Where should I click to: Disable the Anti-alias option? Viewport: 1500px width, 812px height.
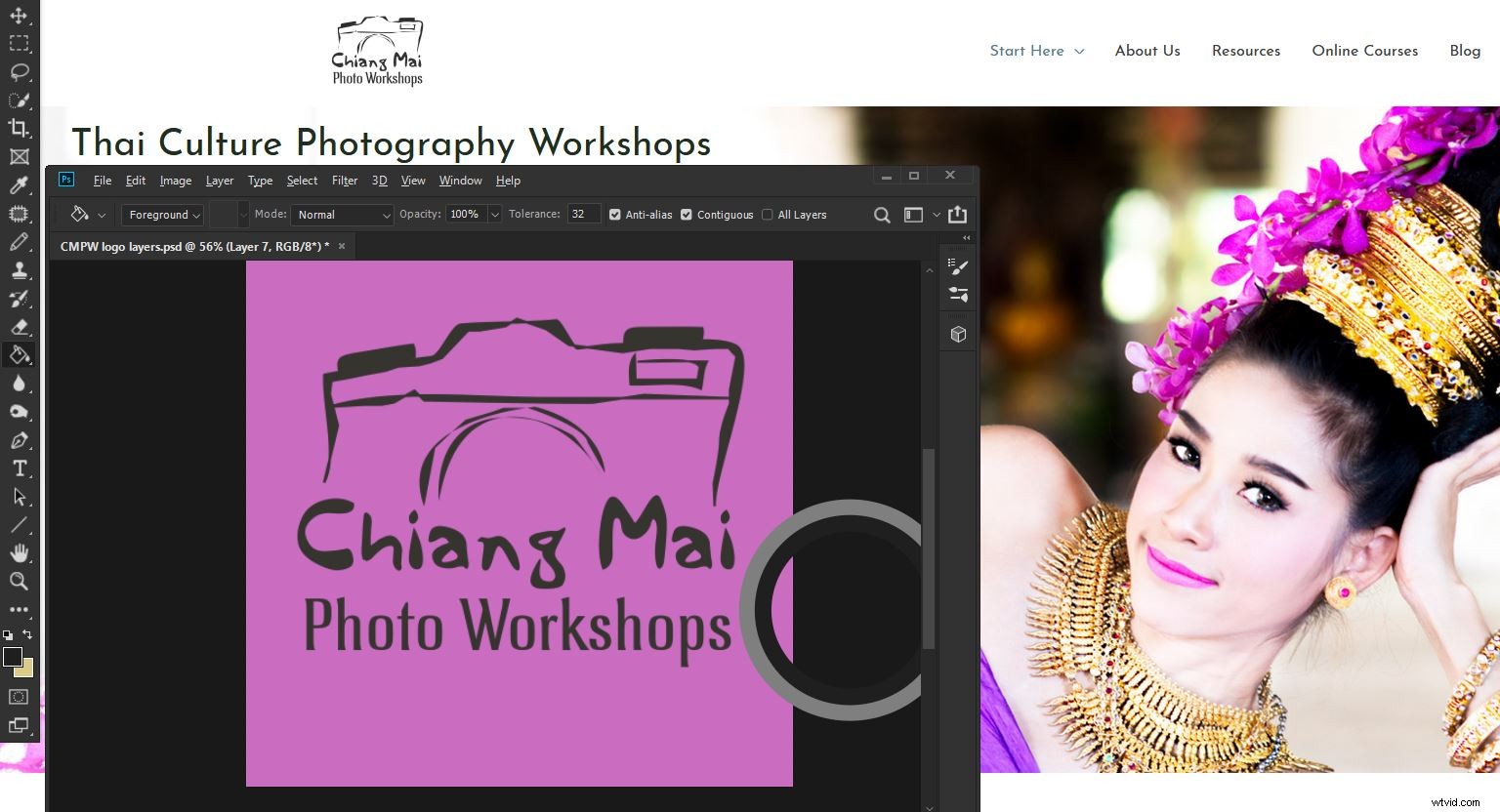(x=615, y=214)
